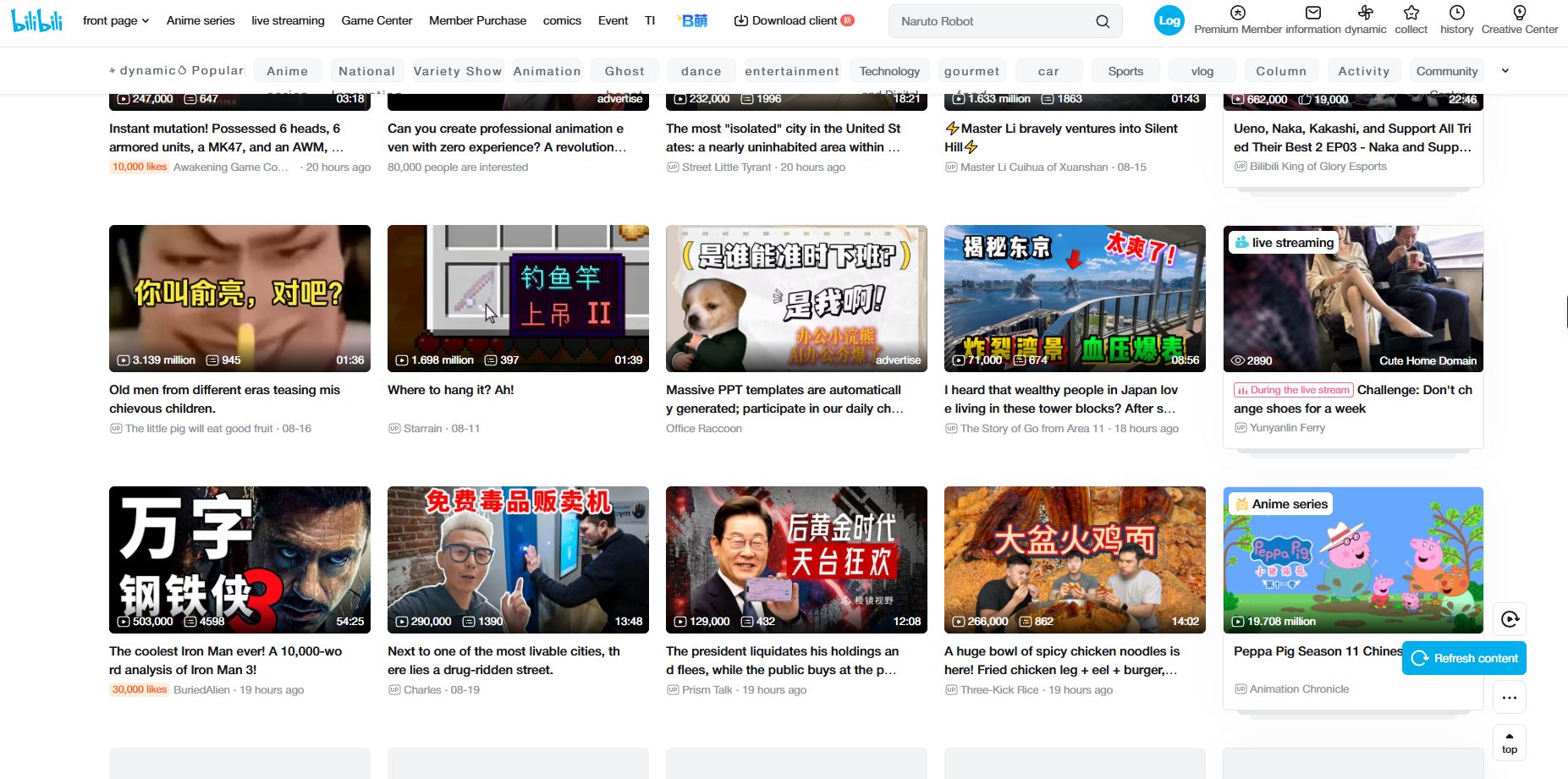Click the Popular flame icon

coord(182,70)
